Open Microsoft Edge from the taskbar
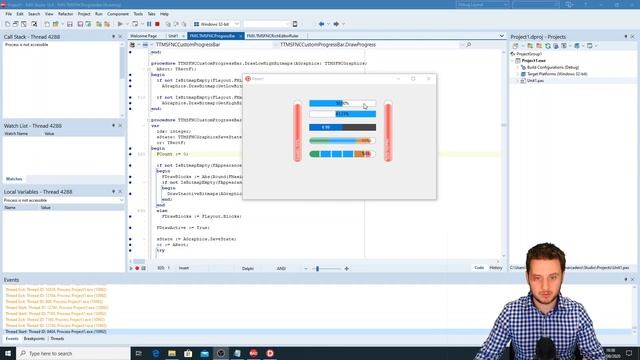Screen dimensions: 640x360 click(156, 353)
